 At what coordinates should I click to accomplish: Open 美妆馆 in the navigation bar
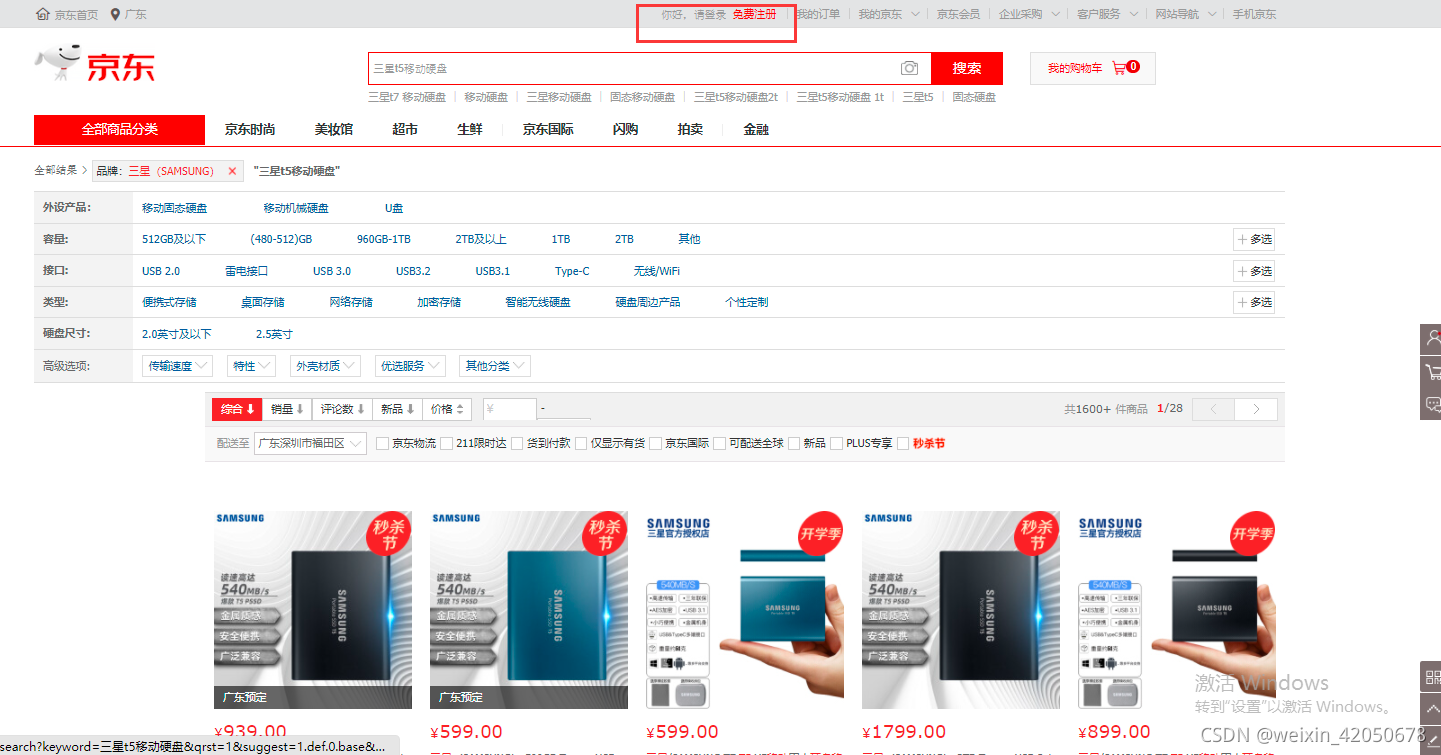click(334, 130)
